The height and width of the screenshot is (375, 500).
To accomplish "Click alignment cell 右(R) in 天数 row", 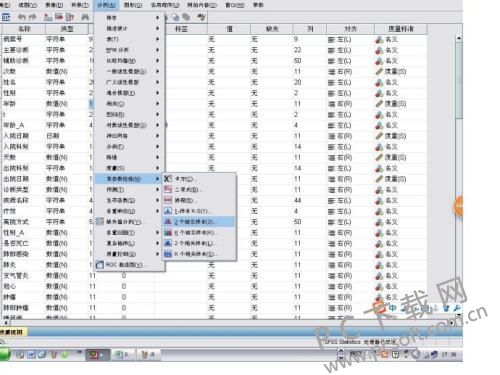I will [x=350, y=158].
